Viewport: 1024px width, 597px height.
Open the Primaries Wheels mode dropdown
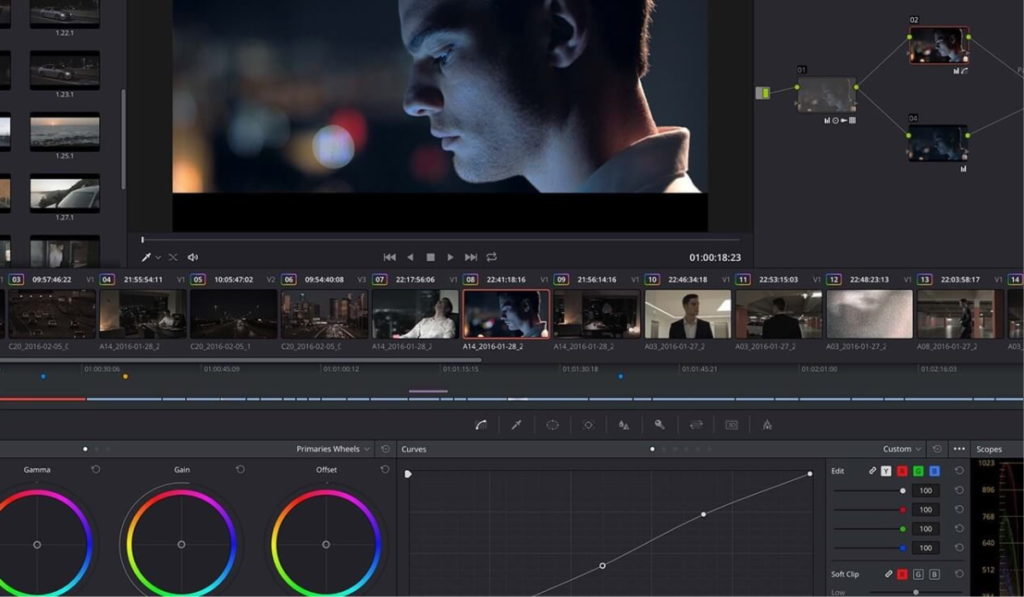[332, 449]
